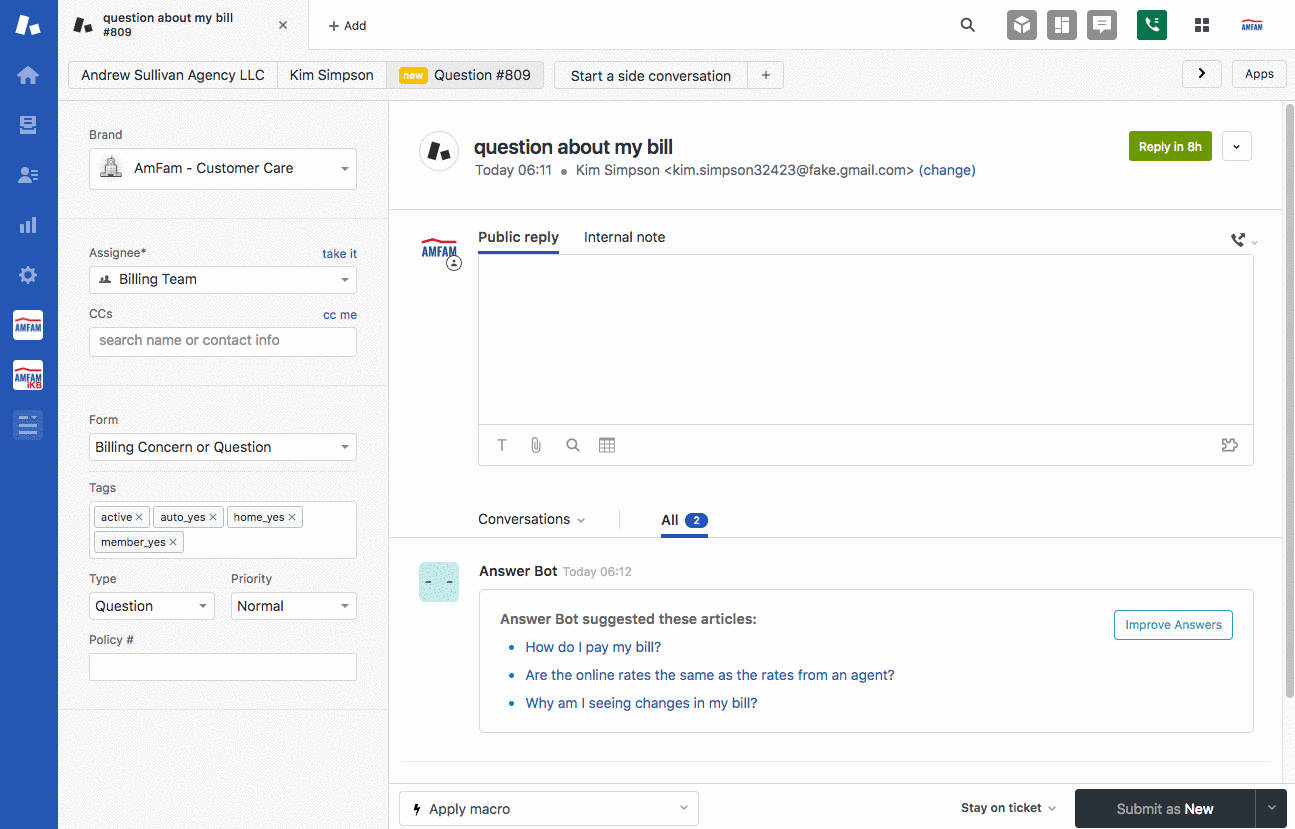The width and height of the screenshot is (1295, 829).
Task: Open the Admin gear icon in sidebar
Action: (x=28, y=275)
